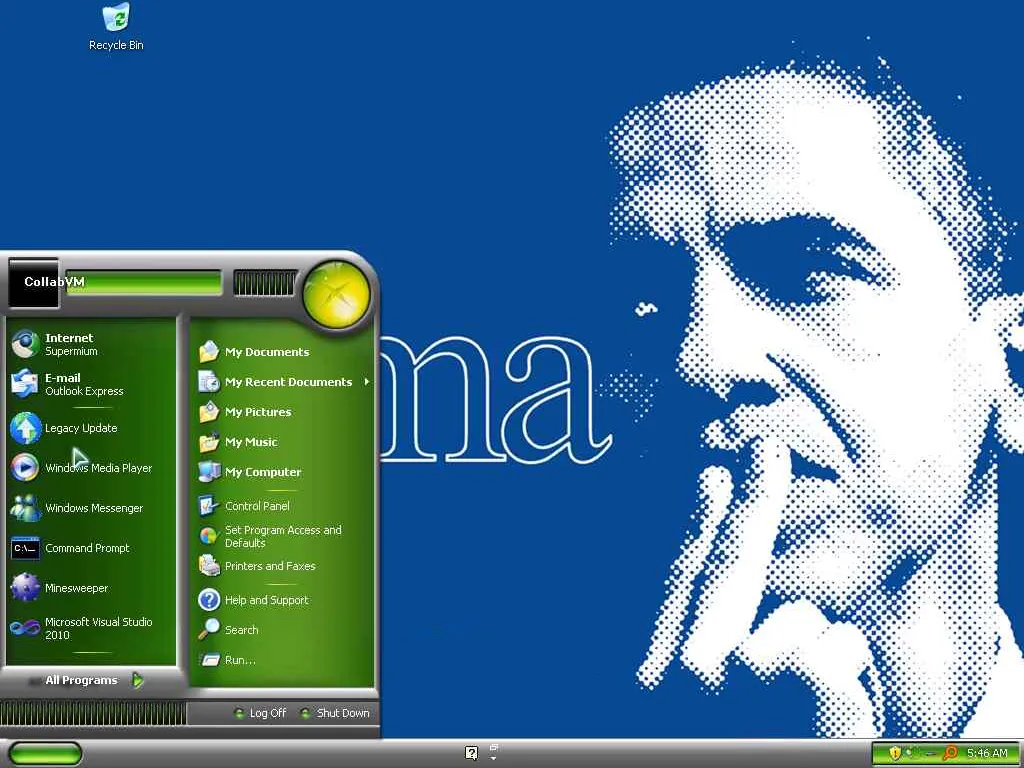Select My Recent Documents menu entry
Image resolution: width=1024 pixels, height=768 pixels.
(283, 382)
